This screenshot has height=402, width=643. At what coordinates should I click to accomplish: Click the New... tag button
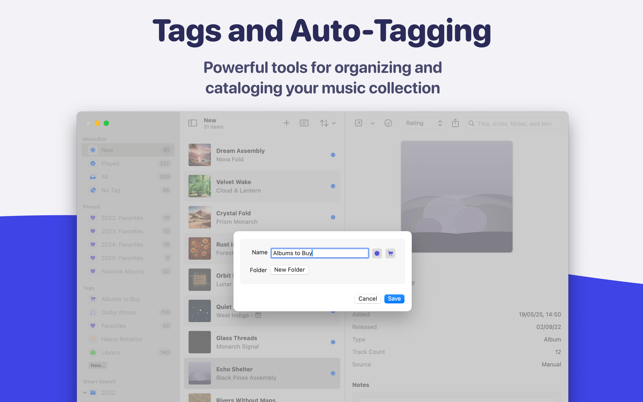(x=98, y=365)
